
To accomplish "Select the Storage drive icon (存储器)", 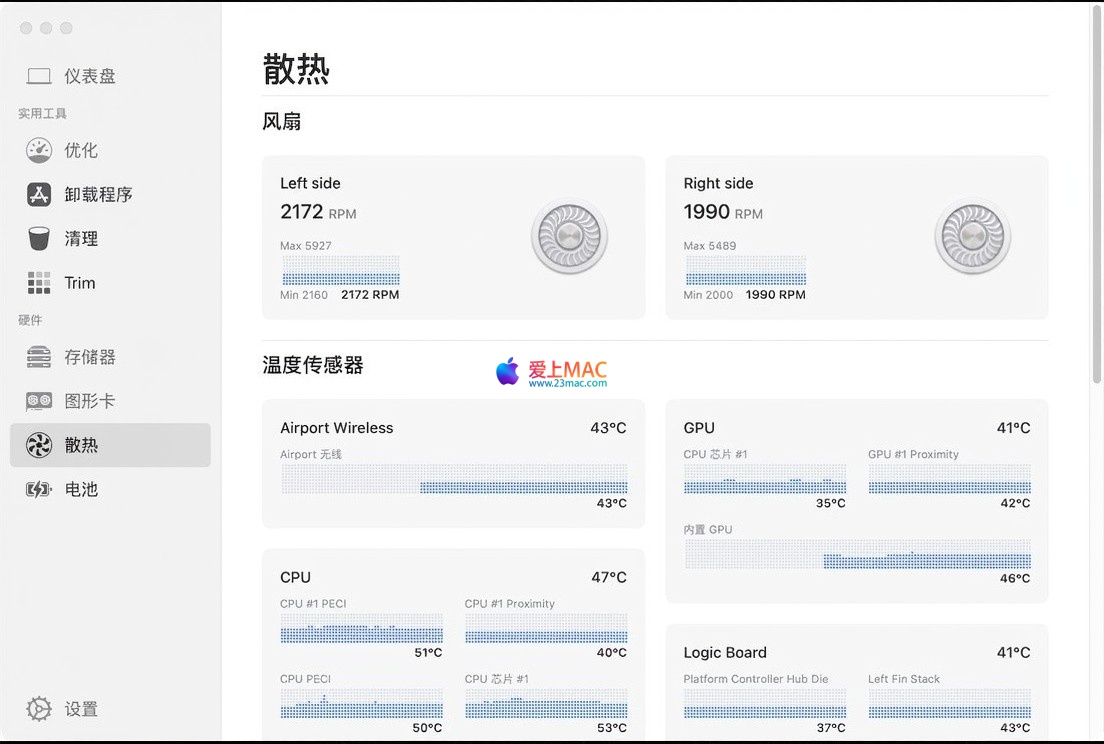I will coord(39,357).
